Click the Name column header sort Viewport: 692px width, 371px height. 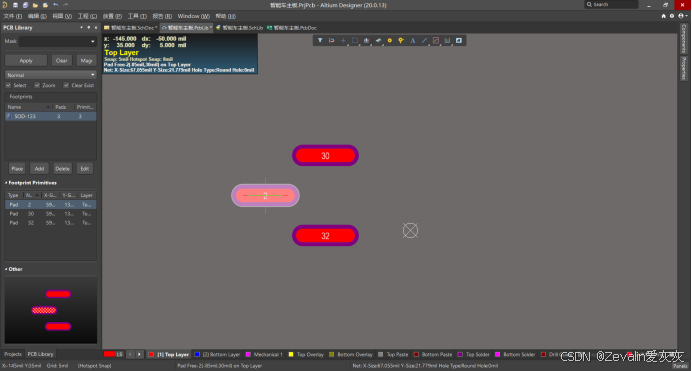click(x=28, y=107)
